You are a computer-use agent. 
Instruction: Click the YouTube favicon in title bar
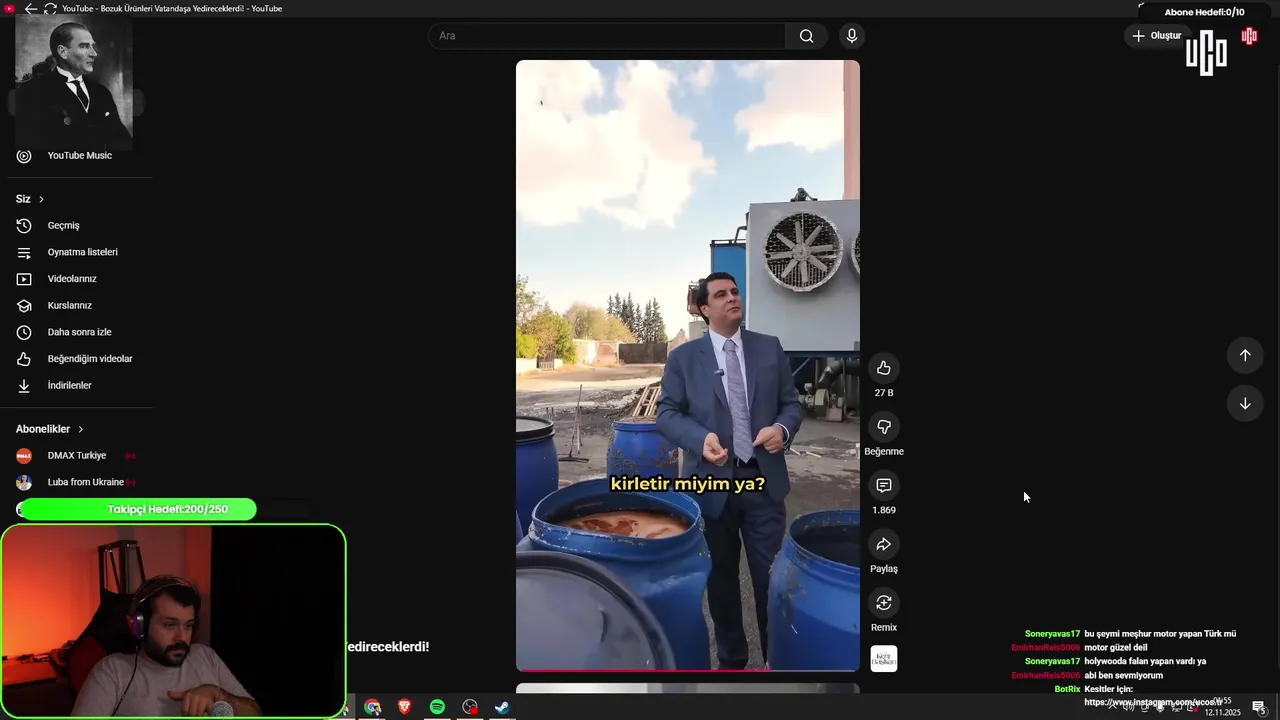pos(10,8)
